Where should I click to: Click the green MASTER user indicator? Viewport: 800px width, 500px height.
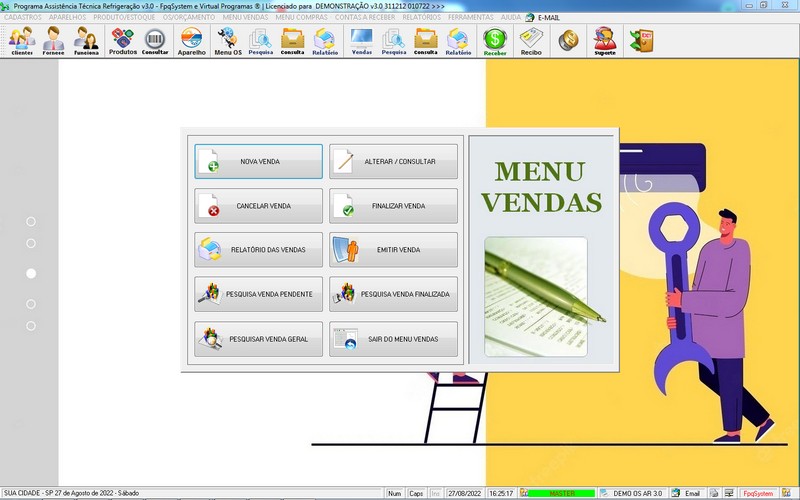561,493
